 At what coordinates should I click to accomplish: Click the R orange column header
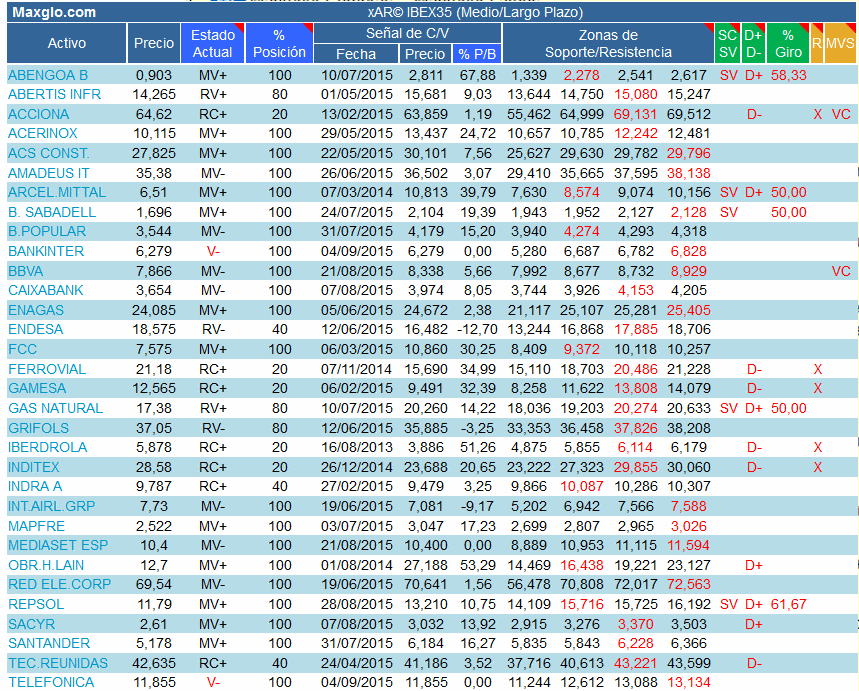tap(817, 43)
